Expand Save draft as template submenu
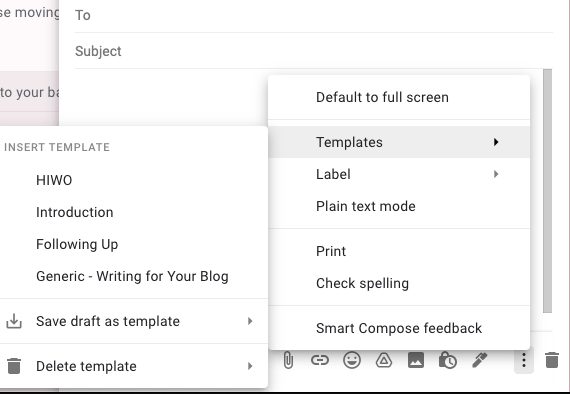Viewport: 570px width, 394px height. (x=134, y=321)
